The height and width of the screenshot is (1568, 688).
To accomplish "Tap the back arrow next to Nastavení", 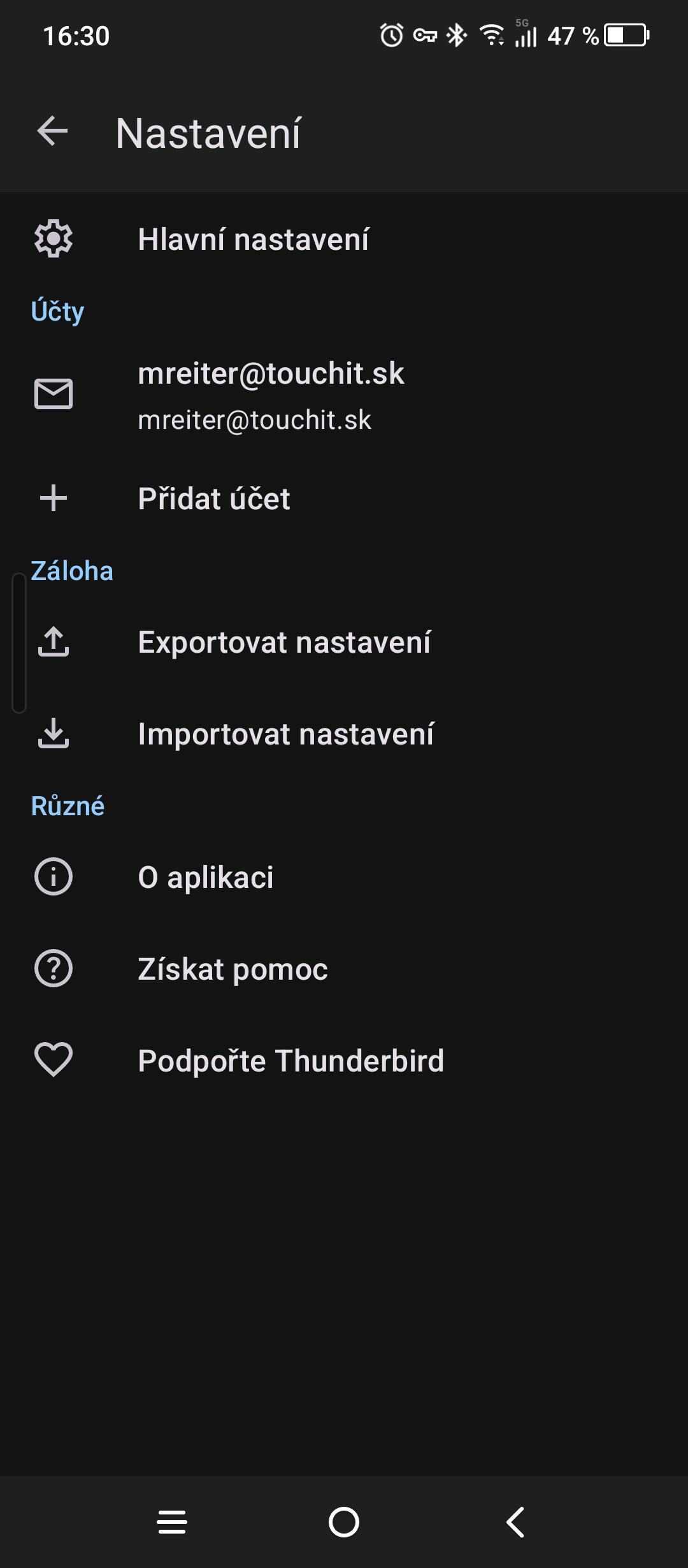I will click(x=53, y=131).
